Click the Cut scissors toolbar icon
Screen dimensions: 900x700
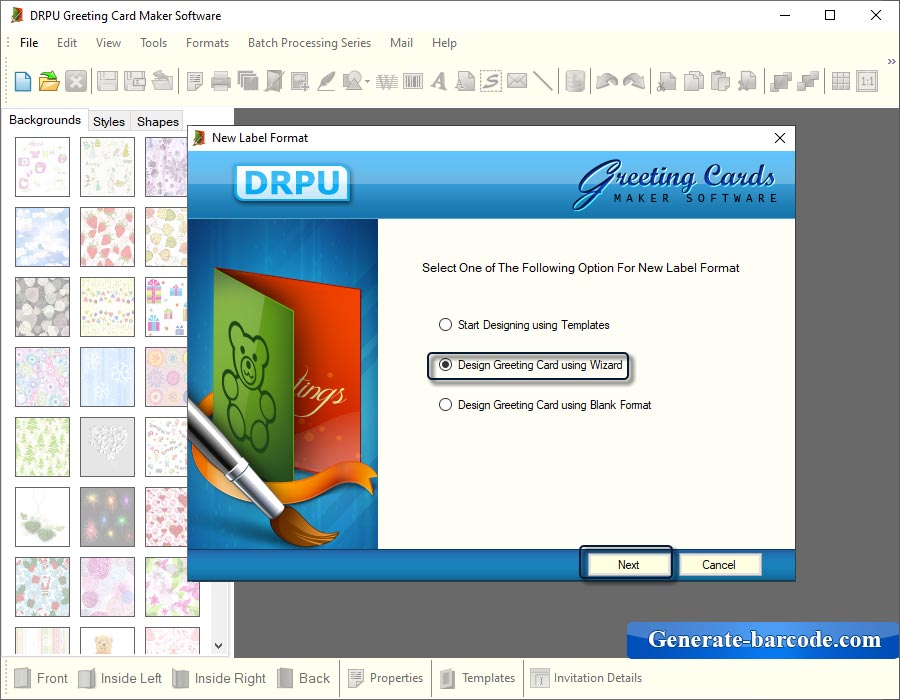(666, 81)
